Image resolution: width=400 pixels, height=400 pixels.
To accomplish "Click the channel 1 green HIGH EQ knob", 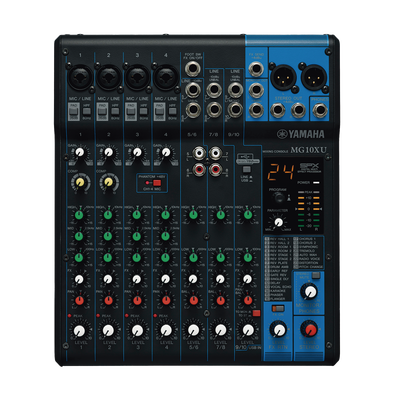I will click(79, 215).
